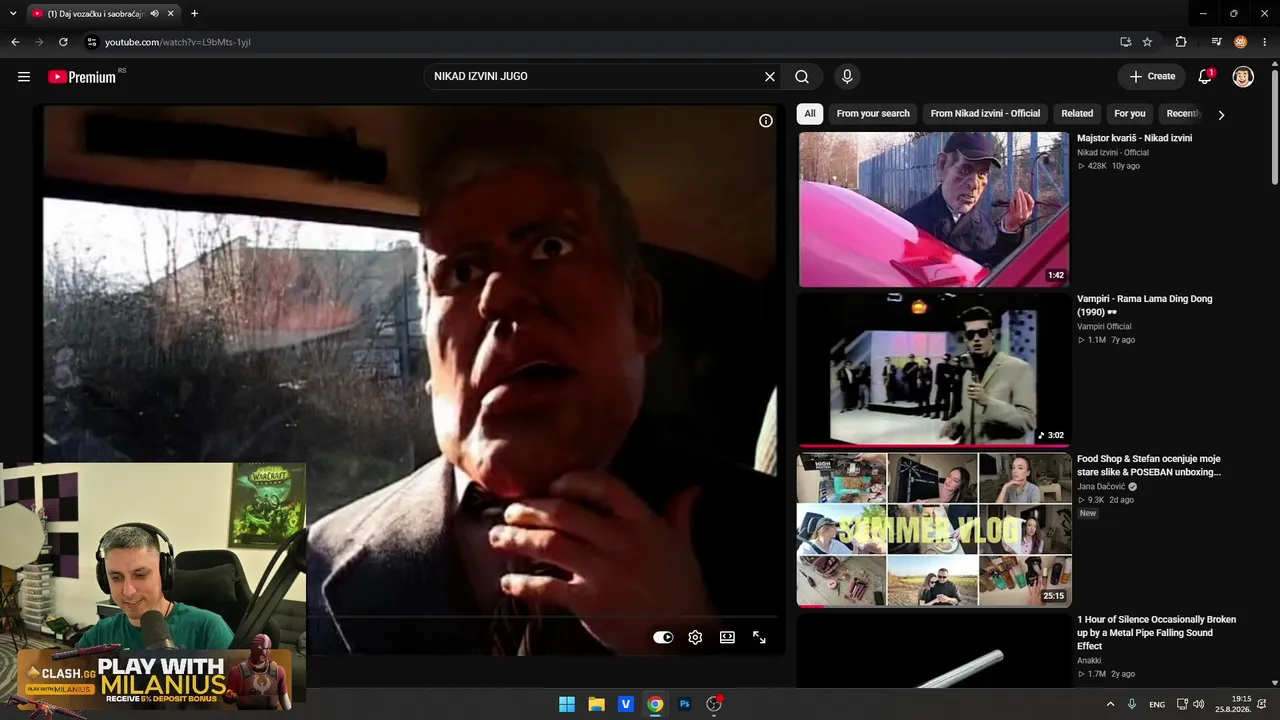
Task: Open Chrome media controls icon
Action: pos(1216,42)
